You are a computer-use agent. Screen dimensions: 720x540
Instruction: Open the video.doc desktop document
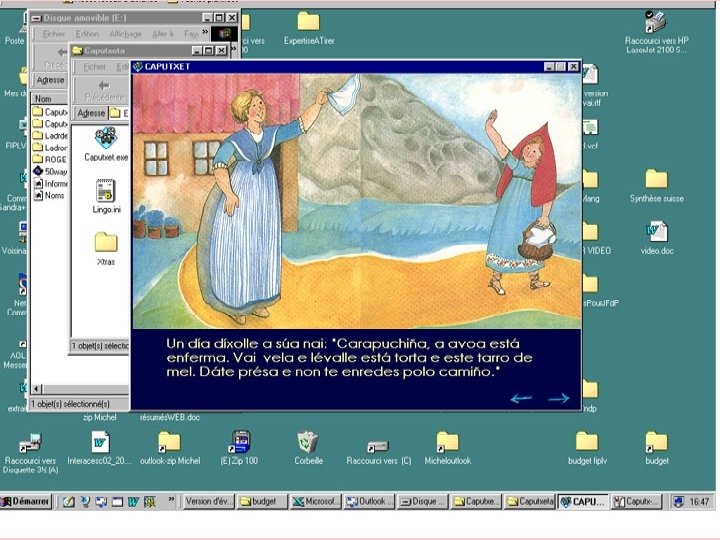657,238
